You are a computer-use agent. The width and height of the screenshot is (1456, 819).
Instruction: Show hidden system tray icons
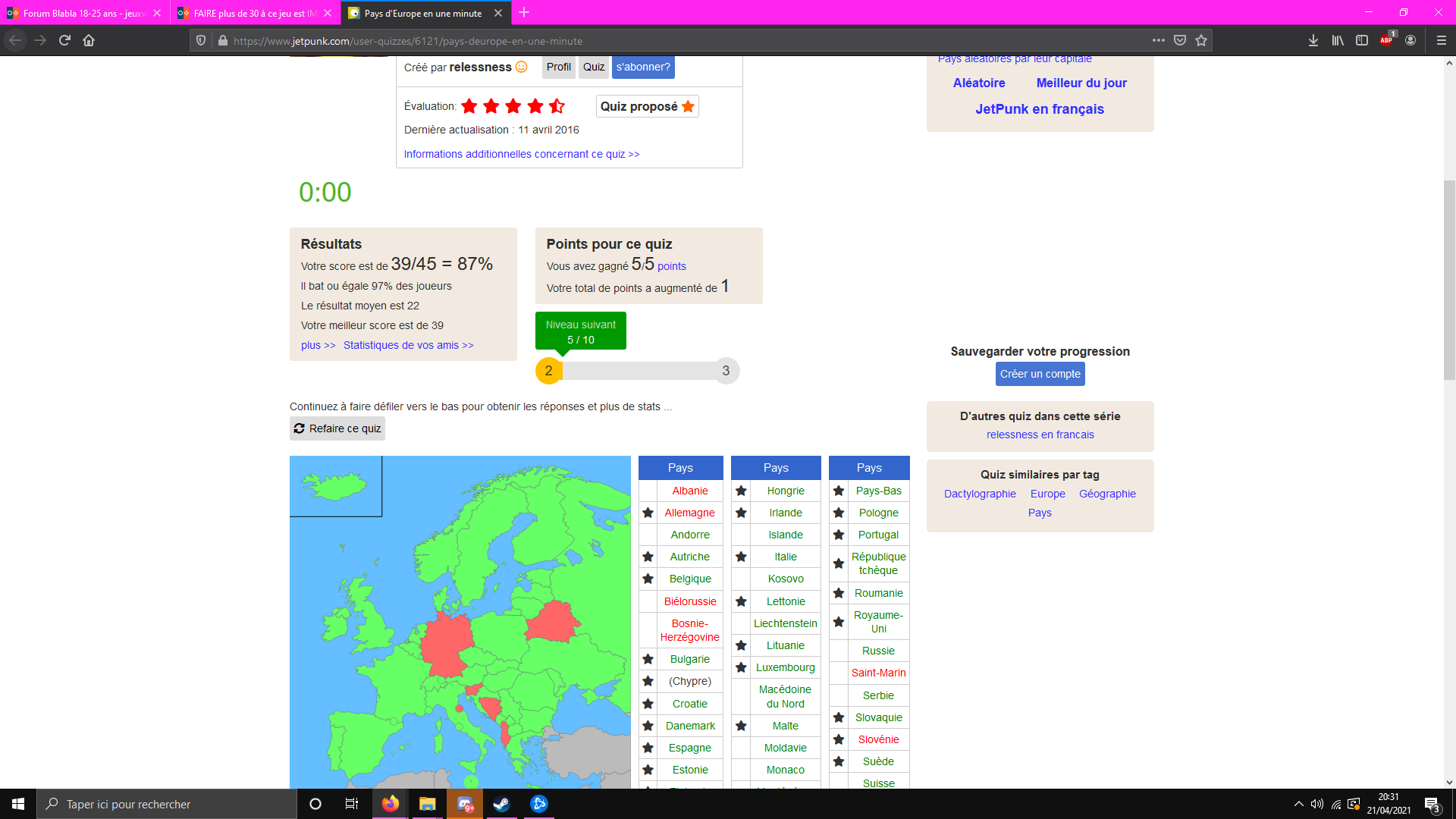(1298, 804)
